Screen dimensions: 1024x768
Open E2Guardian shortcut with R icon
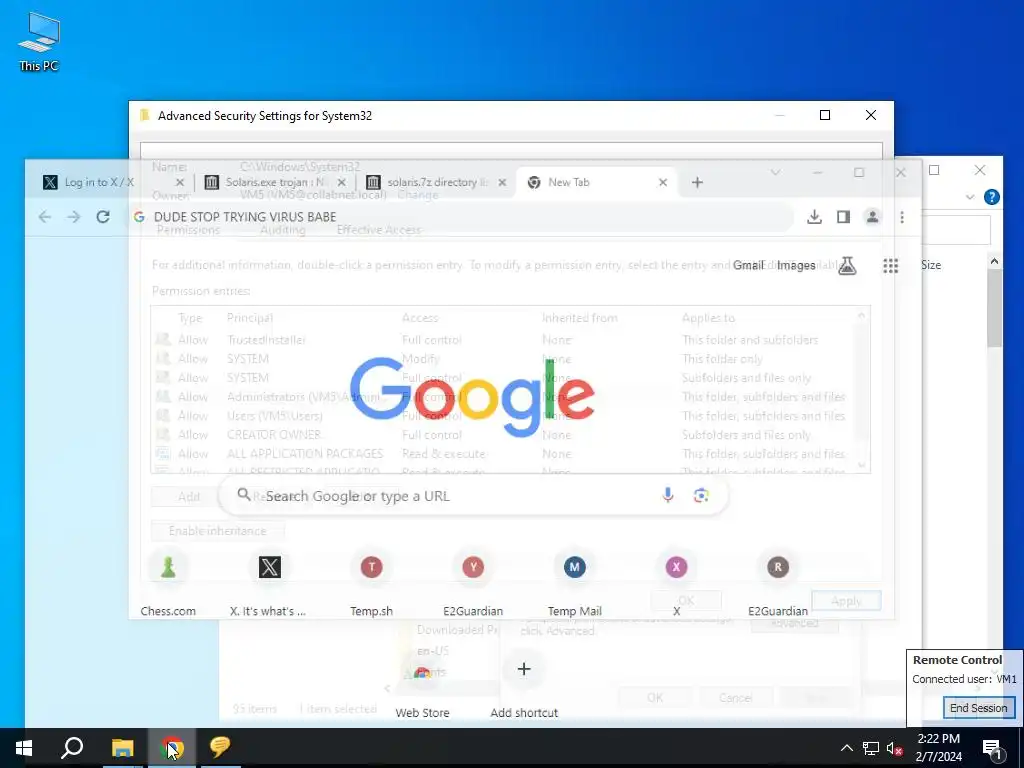coord(778,581)
